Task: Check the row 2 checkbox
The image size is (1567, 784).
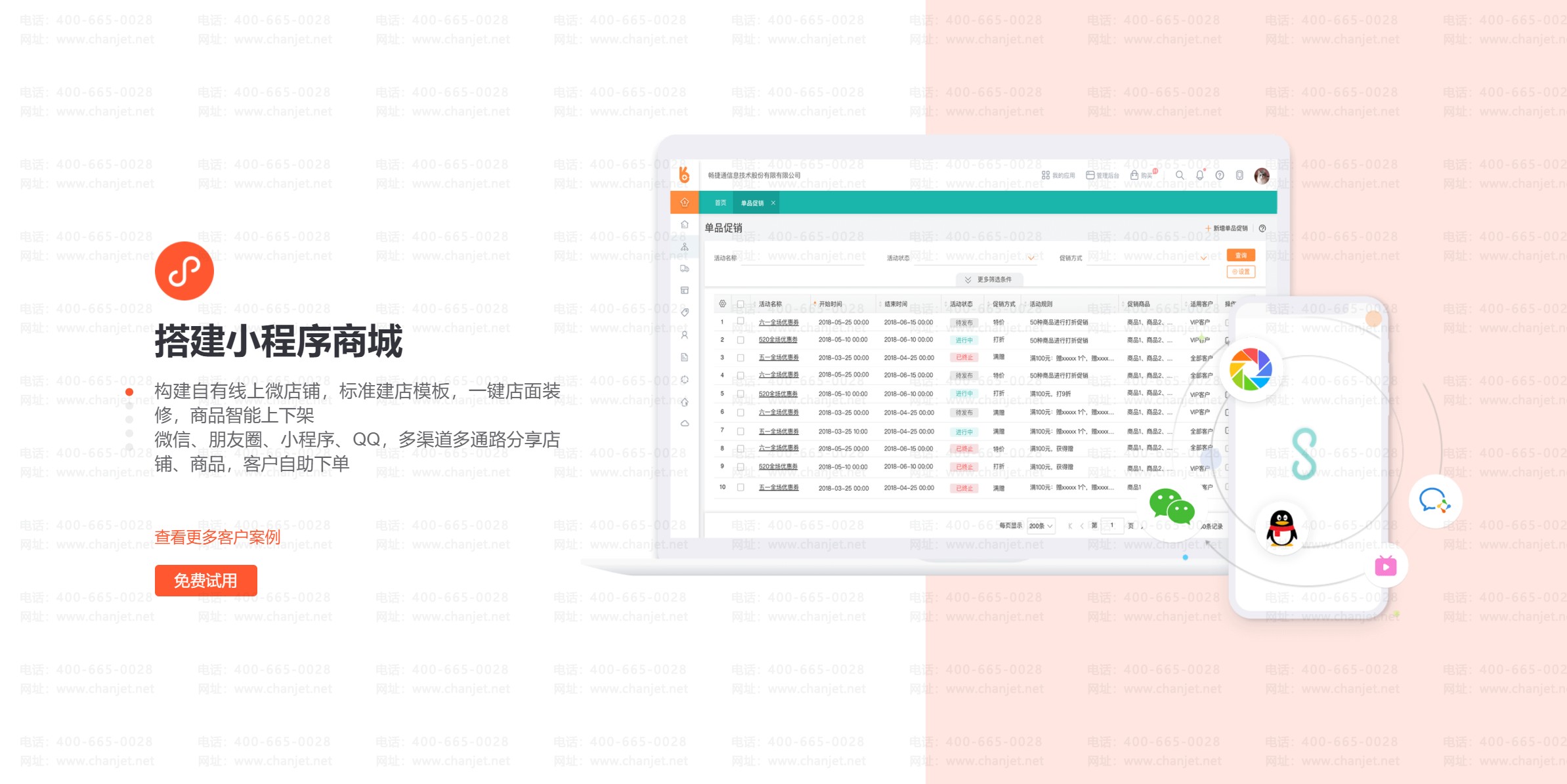Action: (x=741, y=340)
